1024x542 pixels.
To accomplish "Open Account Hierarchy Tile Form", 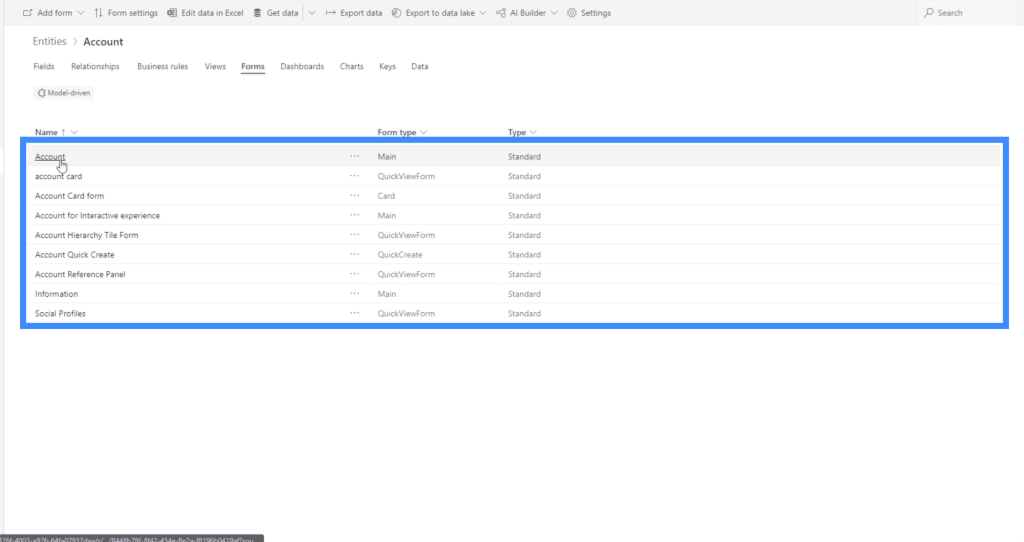I will (87, 235).
